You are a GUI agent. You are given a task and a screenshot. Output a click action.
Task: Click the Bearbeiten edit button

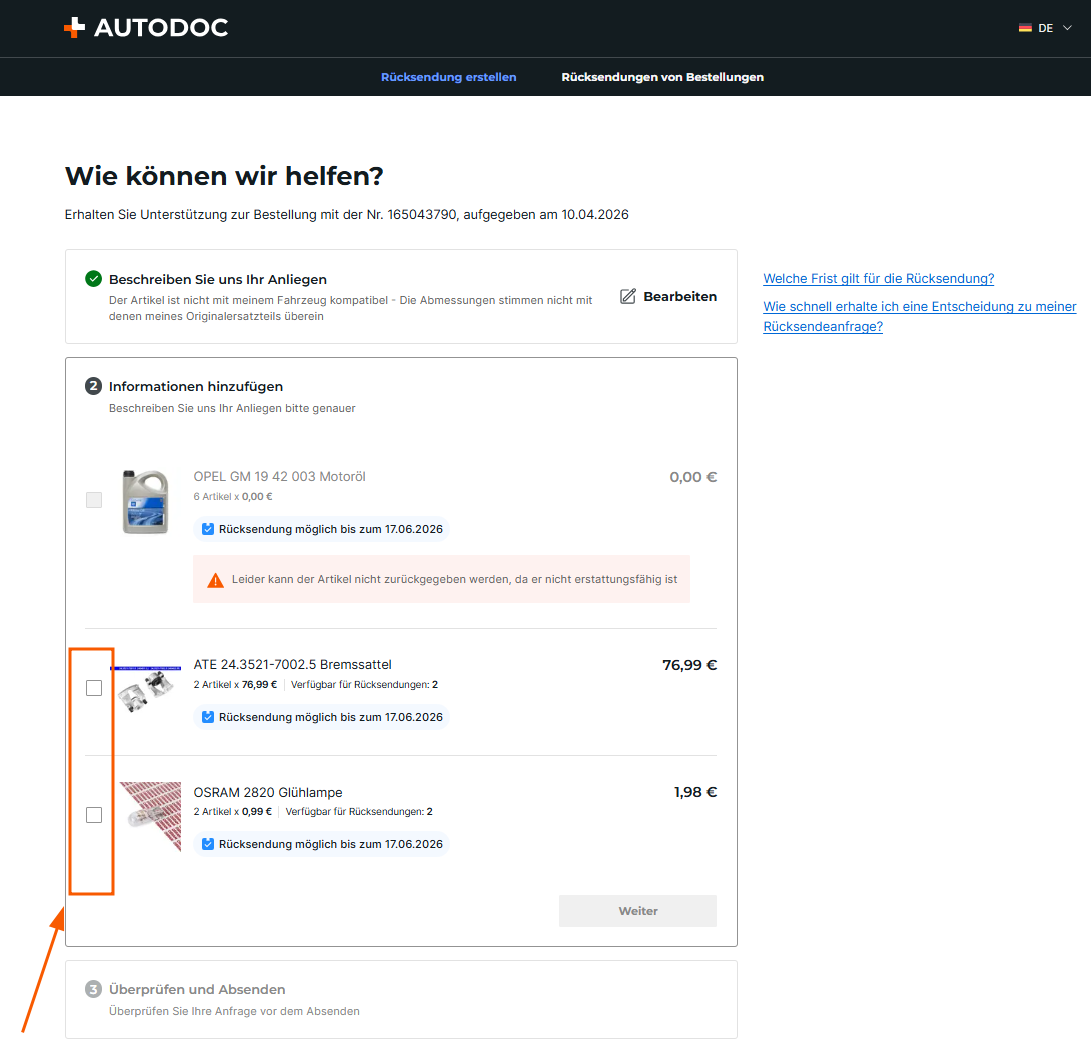coord(668,296)
